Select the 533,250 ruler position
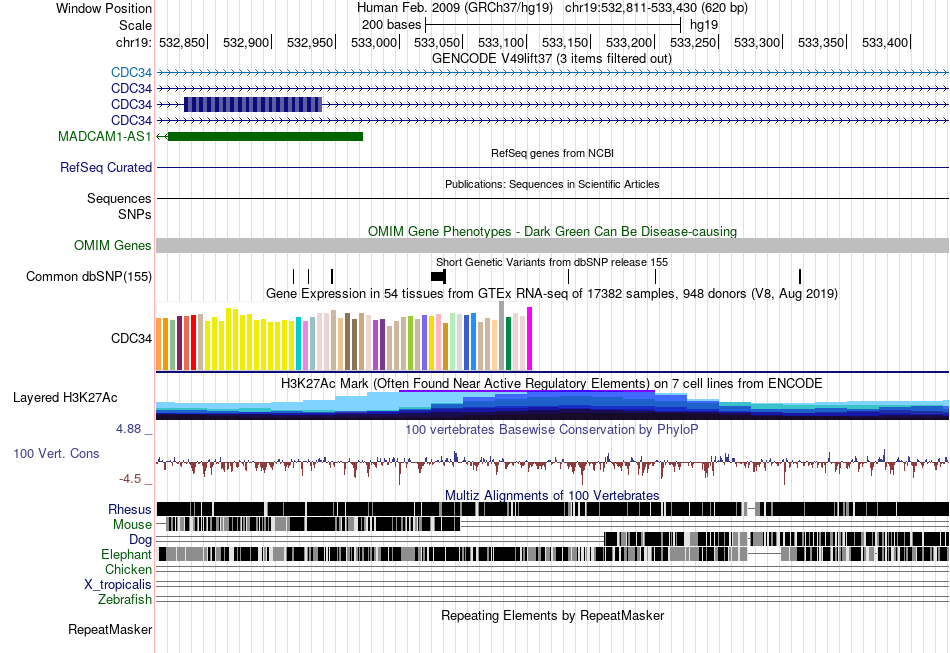 click(x=693, y=42)
